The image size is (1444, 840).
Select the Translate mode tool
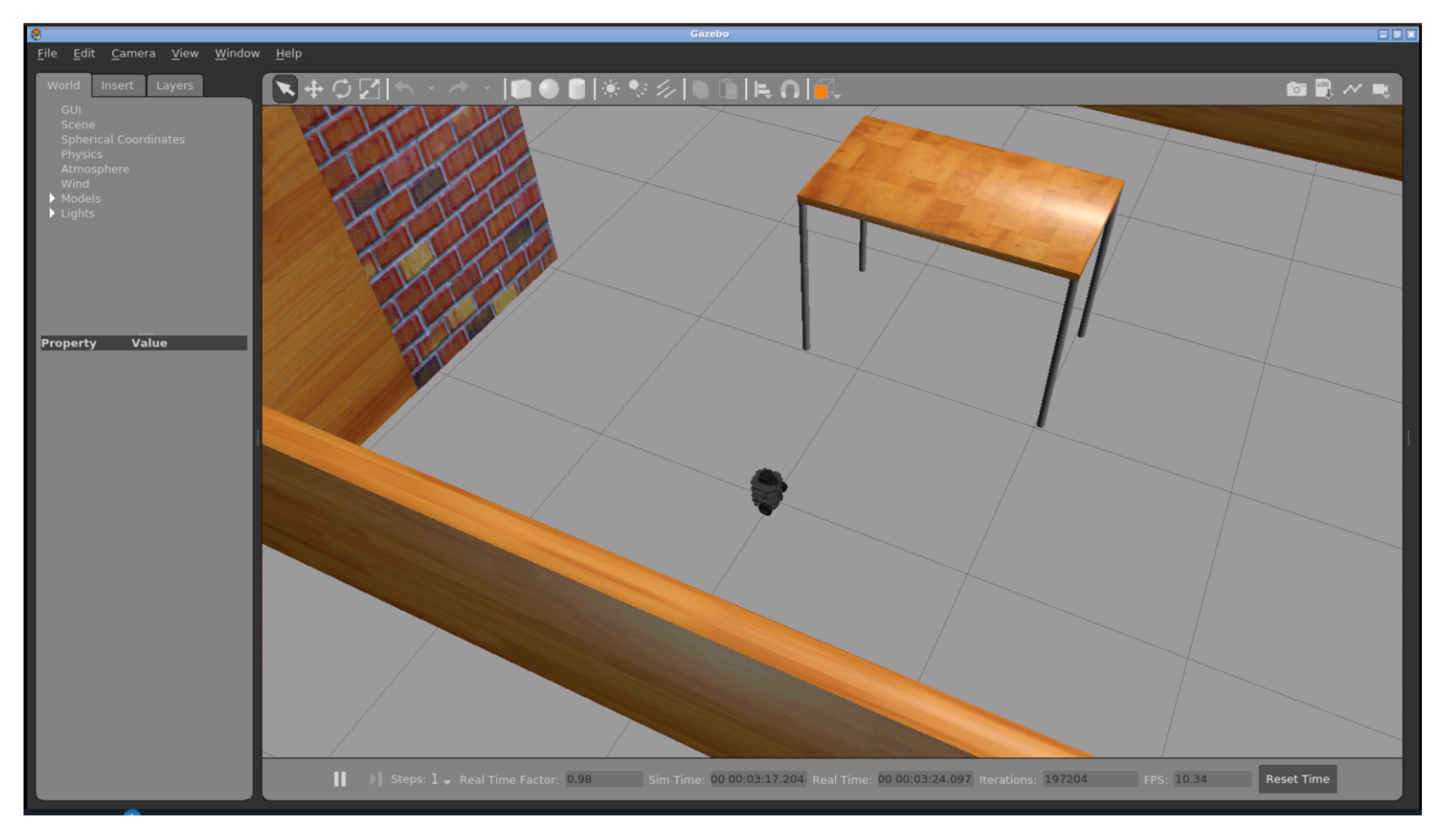click(313, 89)
